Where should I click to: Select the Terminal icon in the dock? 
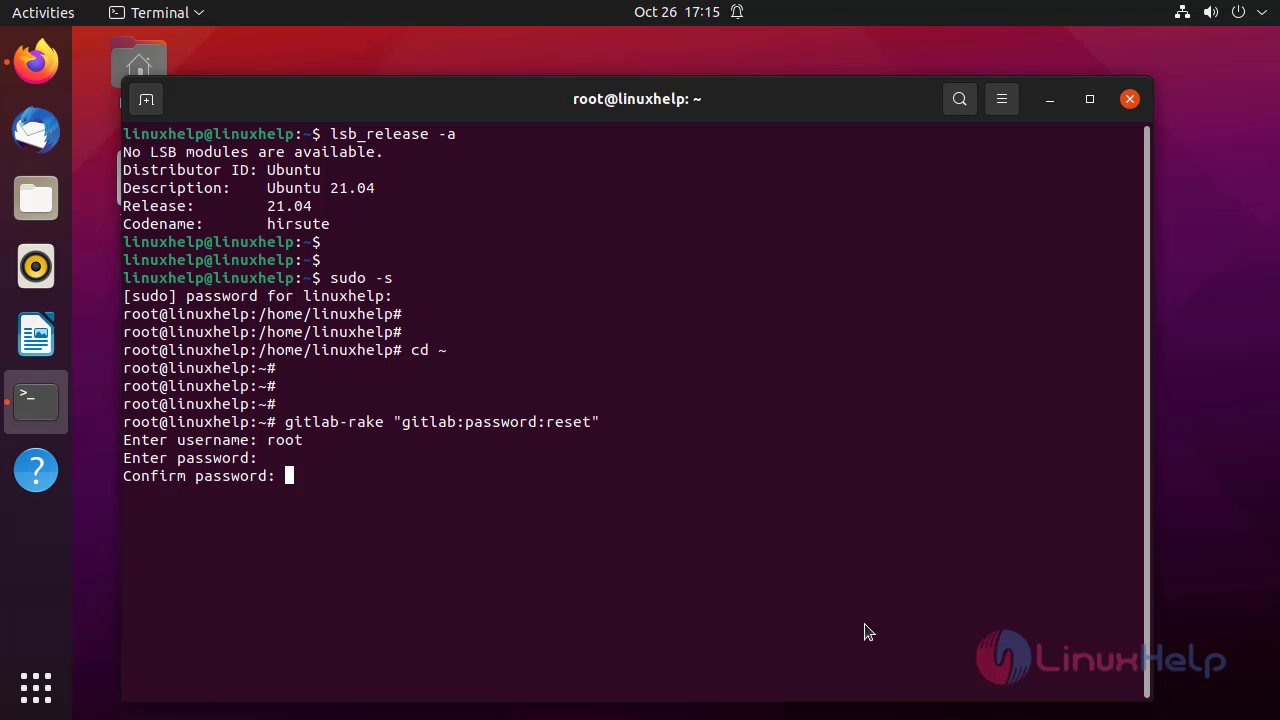click(x=36, y=402)
